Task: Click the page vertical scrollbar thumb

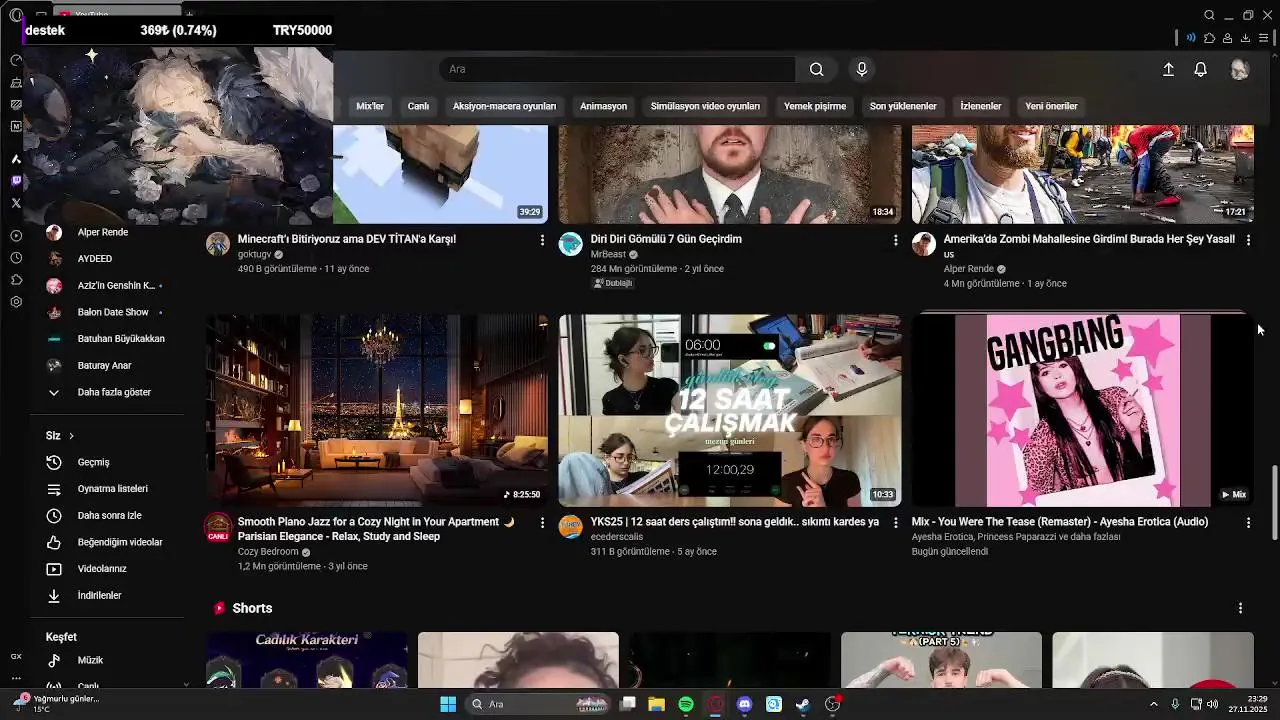Action: (1274, 503)
